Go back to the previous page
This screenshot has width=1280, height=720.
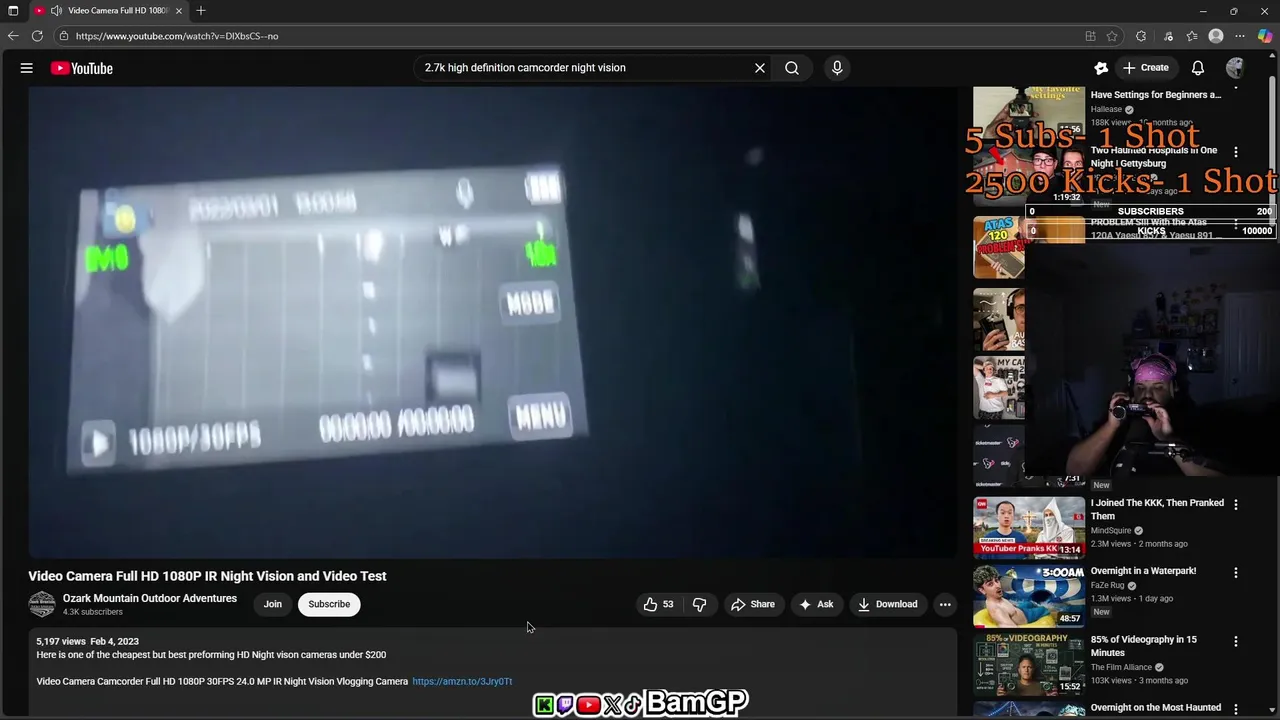(13, 36)
